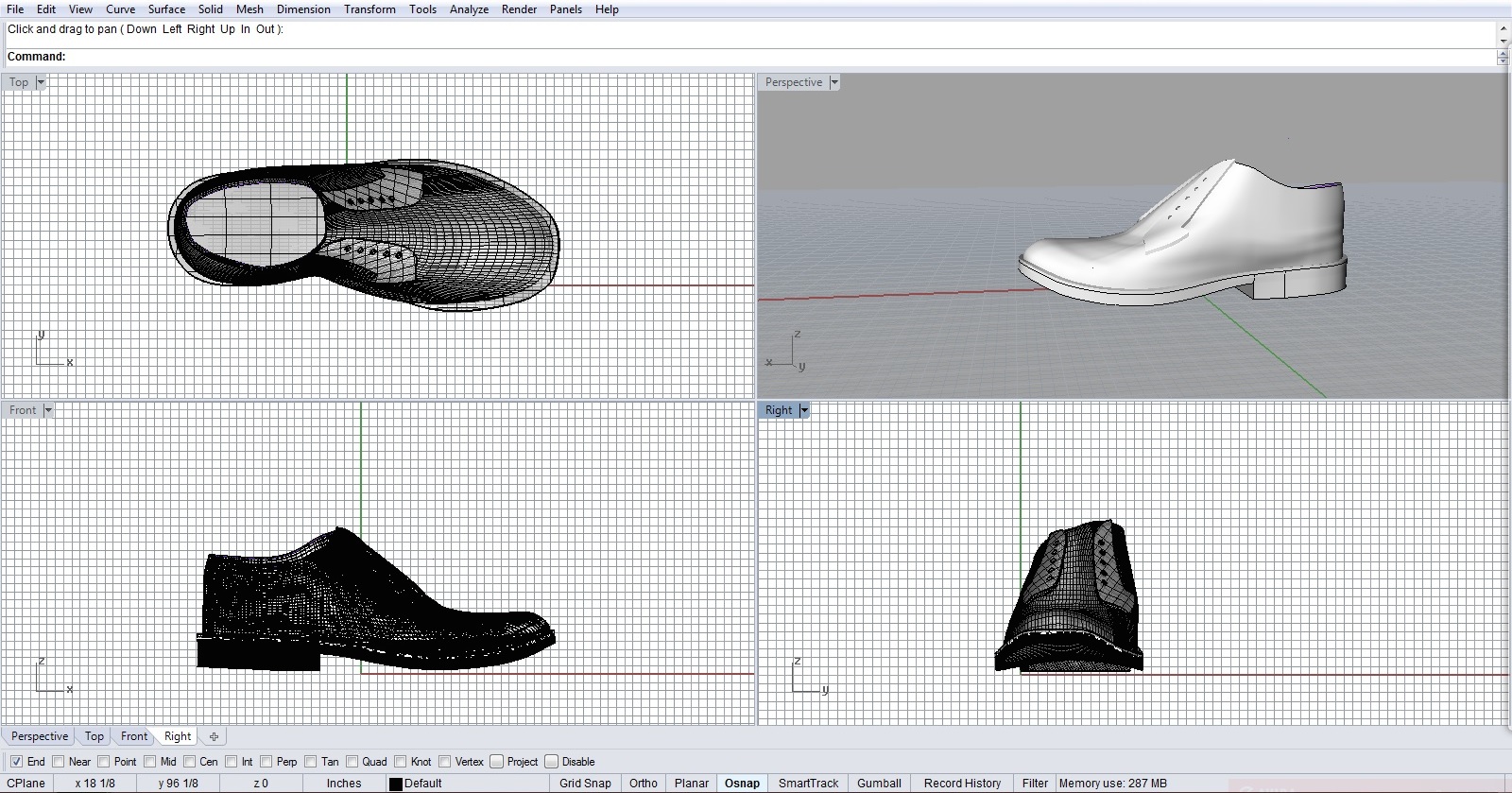The width and height of the screenshot is (1512, 793).
Task: Toggle Ortho mode in status bar
Action: pyautogui.click(x=644, y=784)
